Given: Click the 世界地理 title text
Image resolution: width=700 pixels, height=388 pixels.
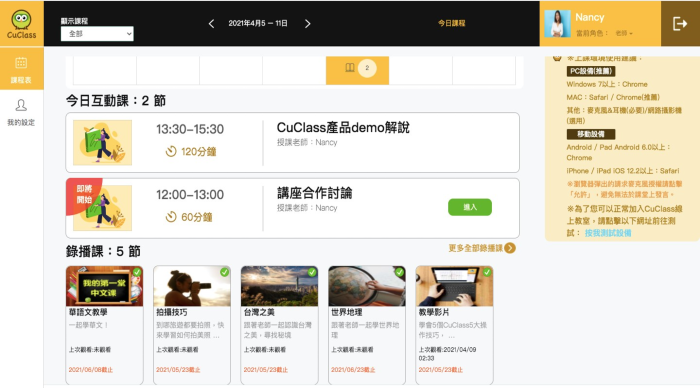Looking at the screenshot, I should tap(346, 312).
